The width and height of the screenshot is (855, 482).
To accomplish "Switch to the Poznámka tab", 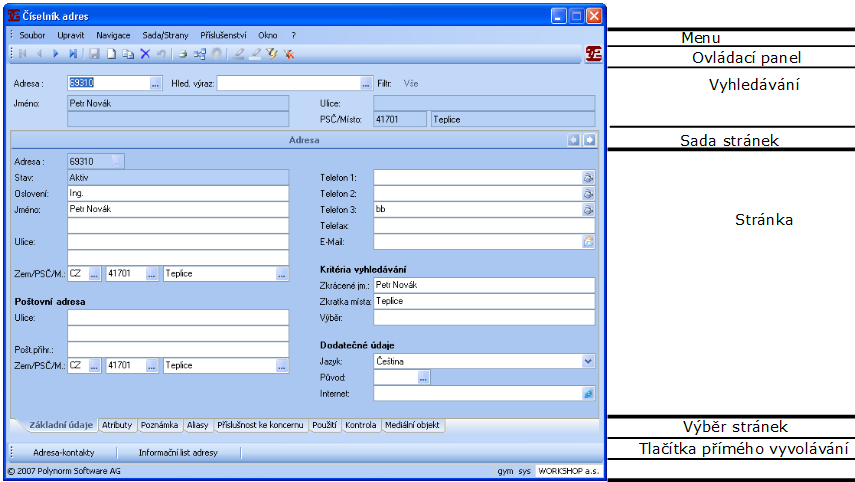I will point(159,425).
